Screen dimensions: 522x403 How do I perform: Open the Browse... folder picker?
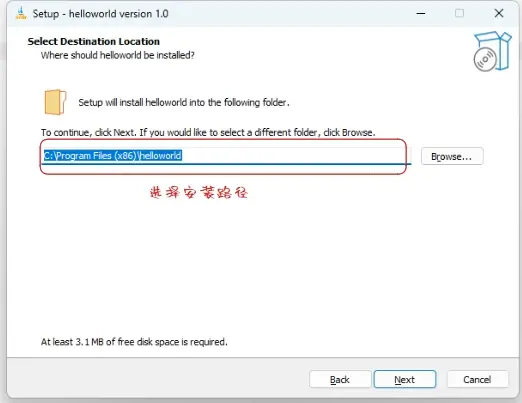(x=452, y=156)
